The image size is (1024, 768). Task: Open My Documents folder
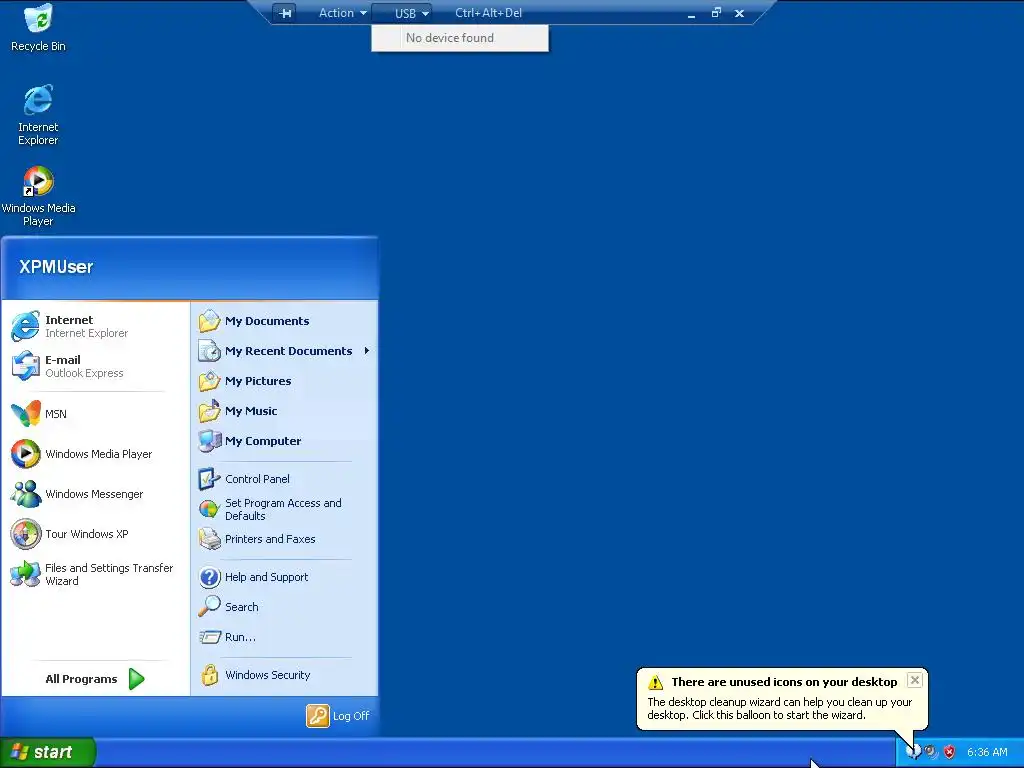(285, 321)
